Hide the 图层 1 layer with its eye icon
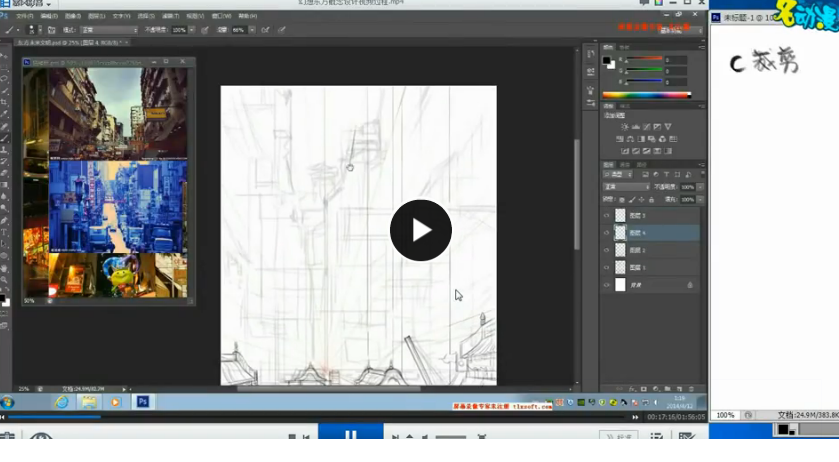 (606, 267)
